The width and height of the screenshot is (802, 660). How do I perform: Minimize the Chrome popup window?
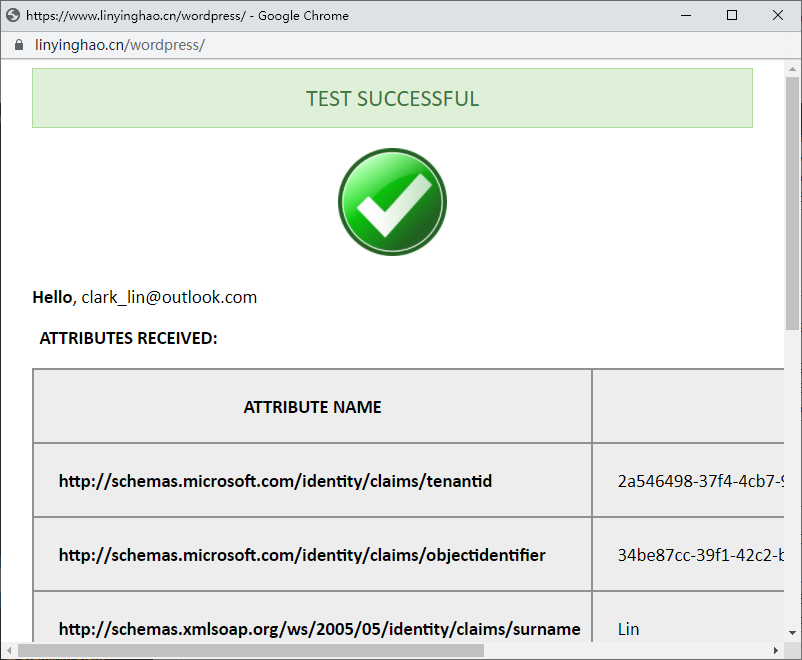tap(686, 15)
